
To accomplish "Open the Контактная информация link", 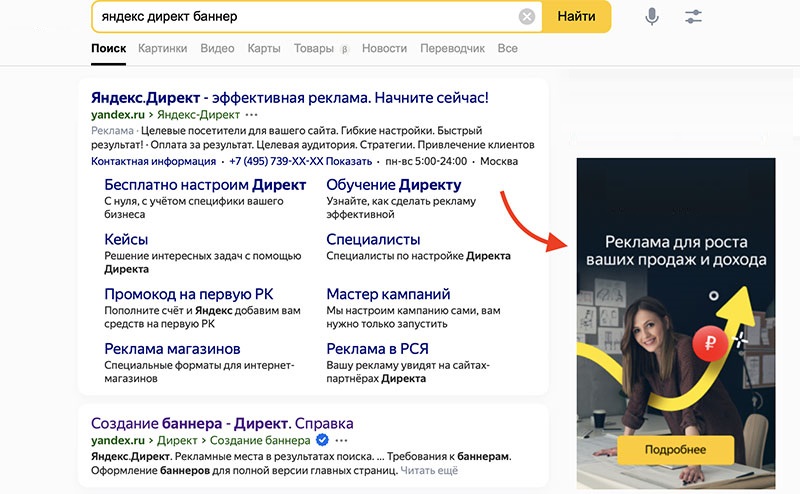I will (153, 161).
